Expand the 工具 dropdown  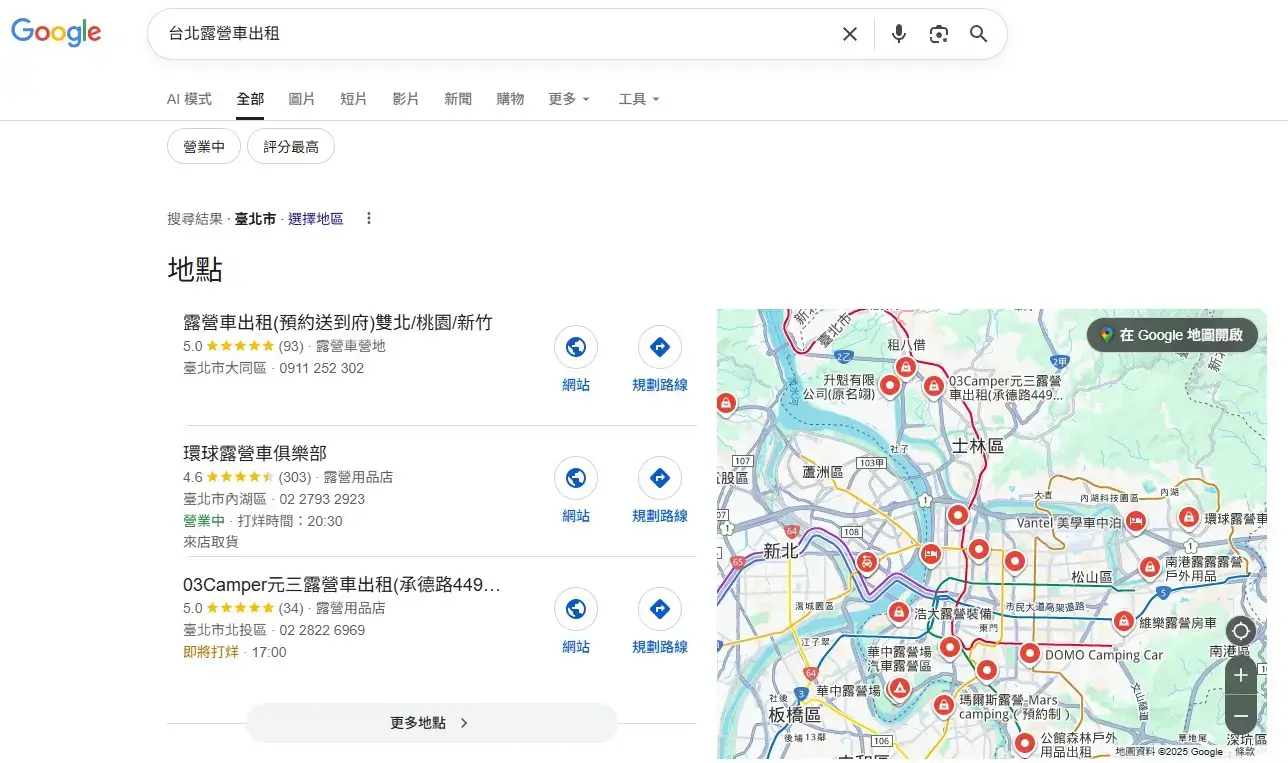click(639, 99)
